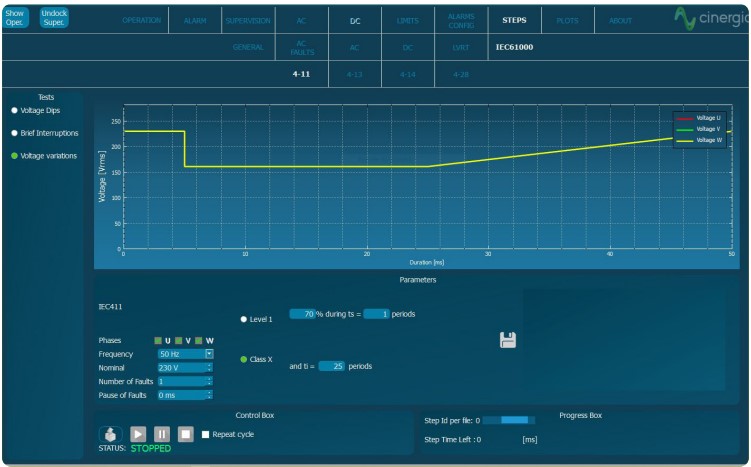The image size is (751, 467).
Task: Open the PLOTS tab
Action: [567, 20]
